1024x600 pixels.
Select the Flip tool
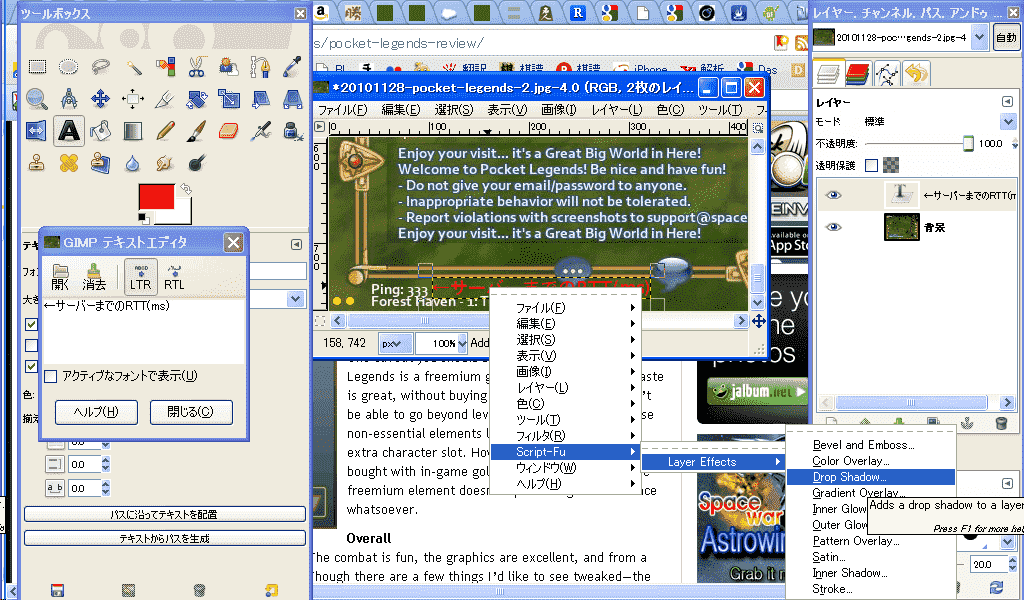36,131
